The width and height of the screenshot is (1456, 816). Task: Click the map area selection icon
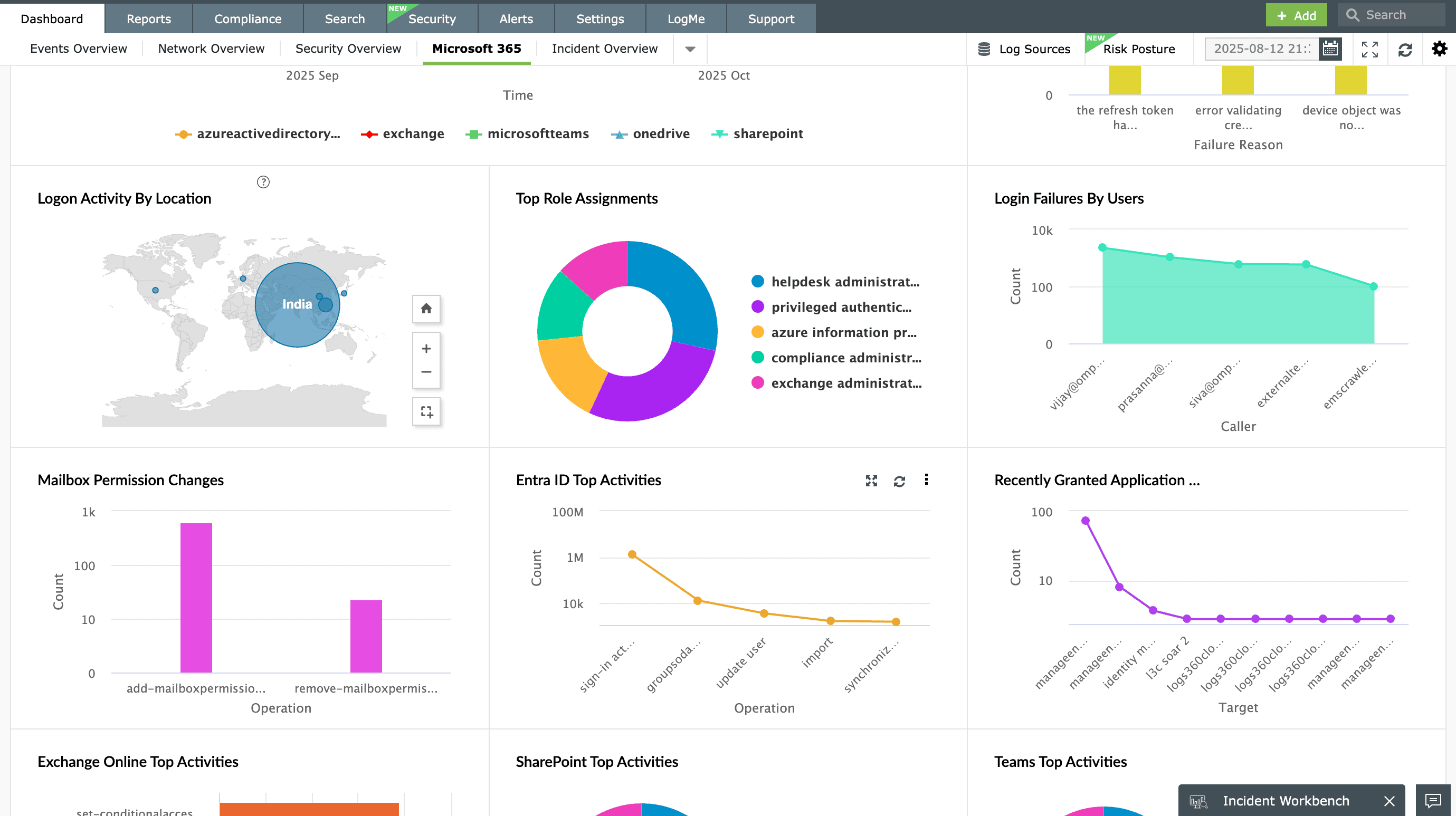[426, 411]
